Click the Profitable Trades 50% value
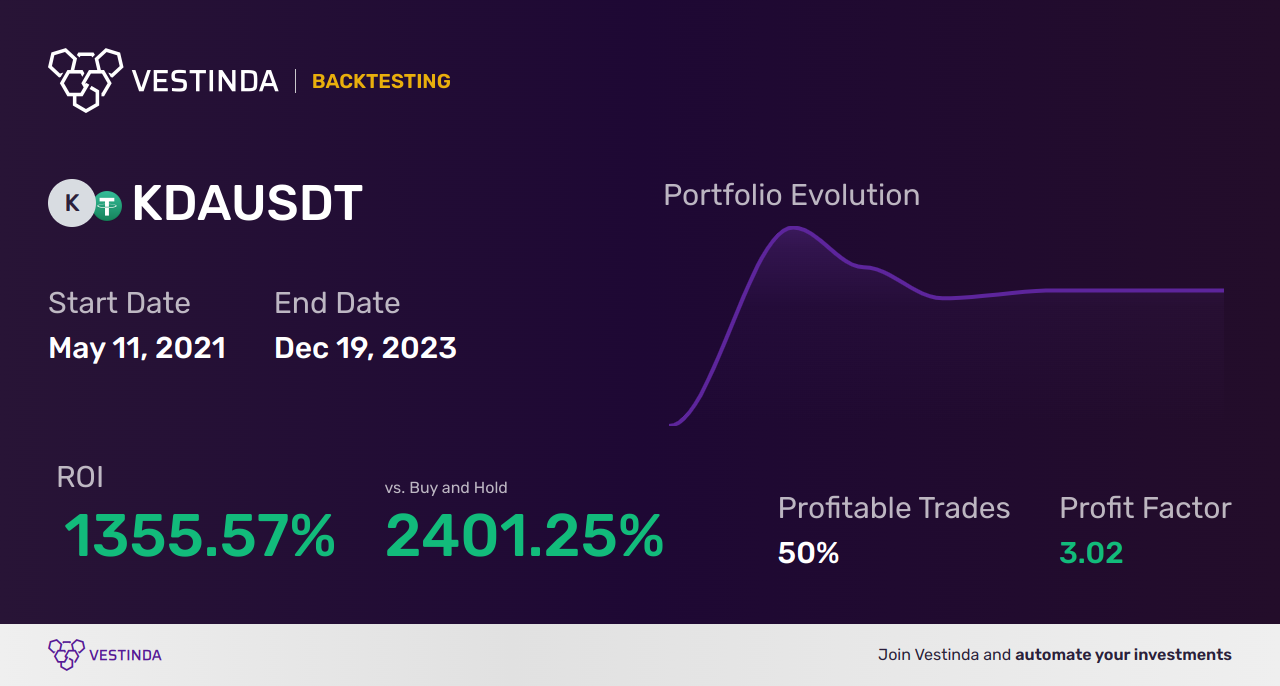 coord(808,553)
